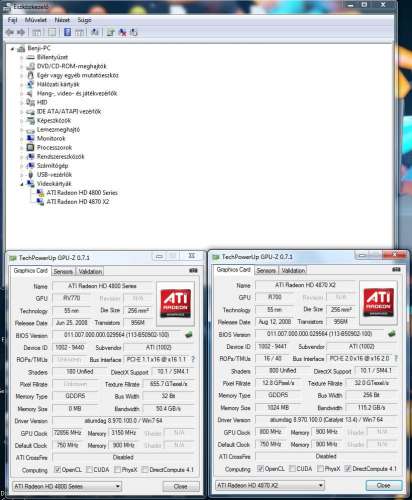This screenshot has width=412, height=500.
Task: Click the Bus Interface question mark in HD 4800 Series GPU-Z
Action: [193, 359]
